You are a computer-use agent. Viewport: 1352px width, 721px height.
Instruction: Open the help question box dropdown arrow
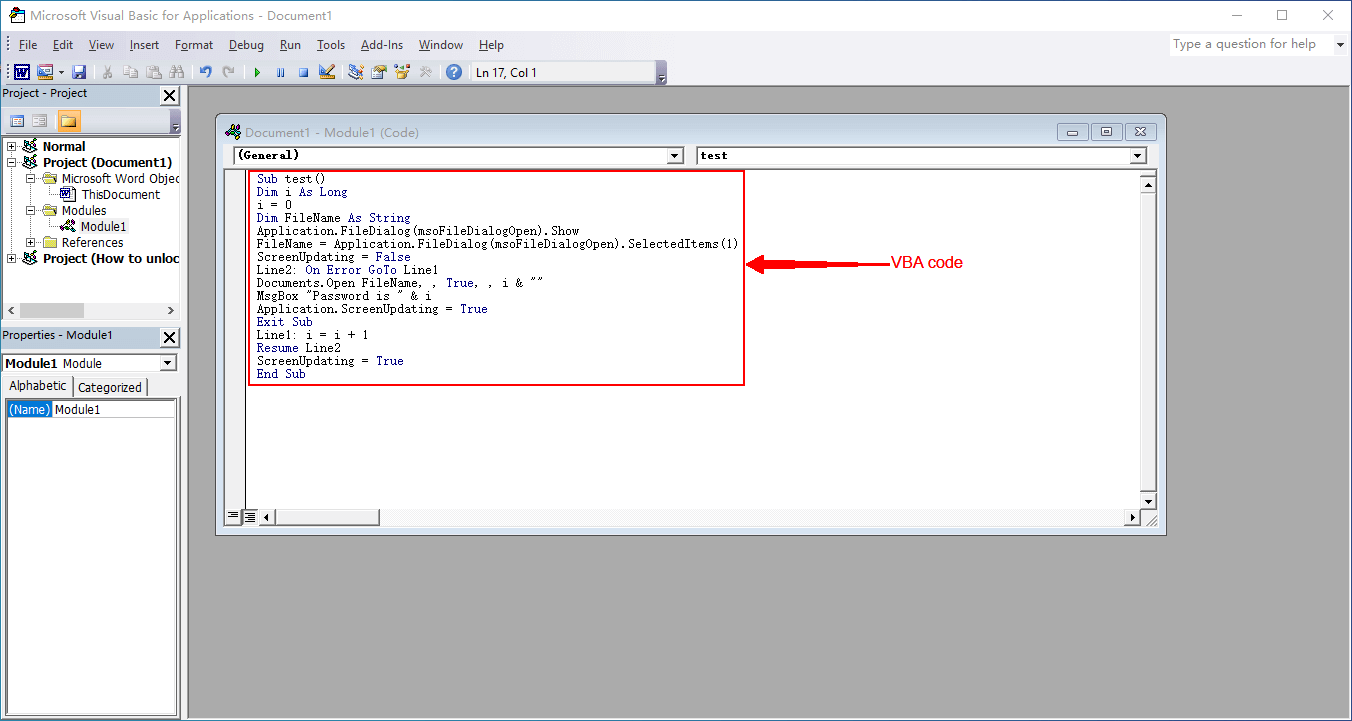1339,44
